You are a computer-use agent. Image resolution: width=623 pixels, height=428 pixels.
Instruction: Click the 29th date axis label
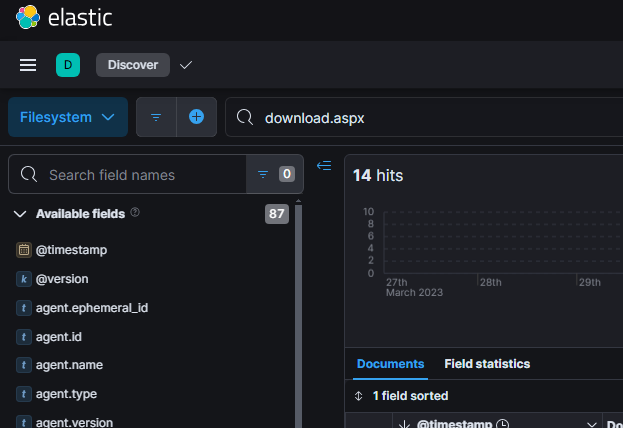click(590, 283)
